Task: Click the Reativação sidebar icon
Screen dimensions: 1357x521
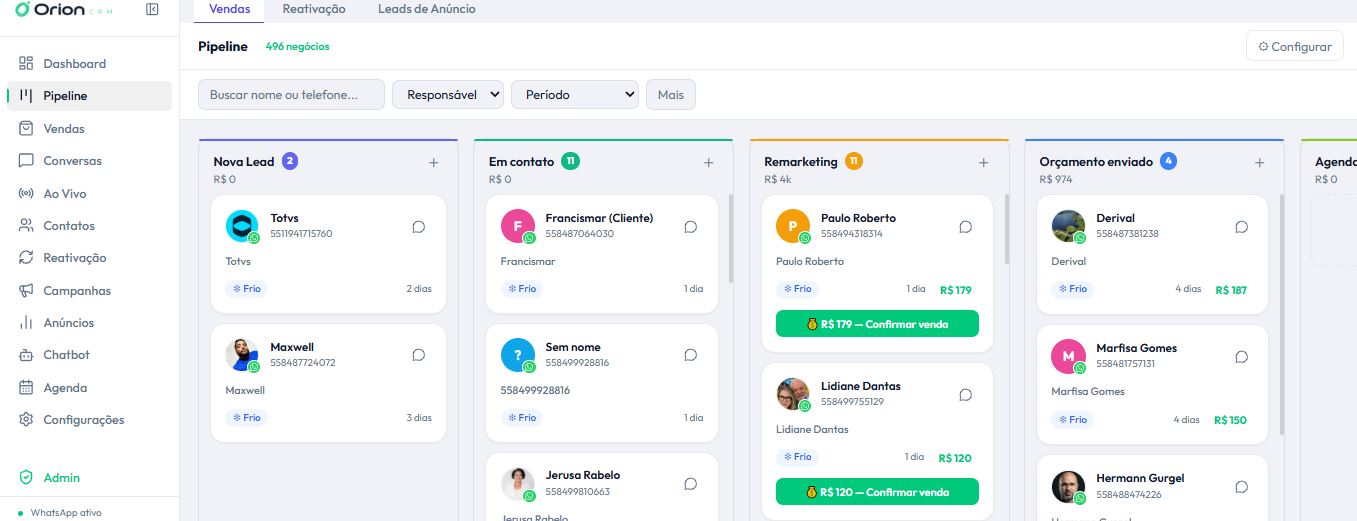Action: pos(26,258)
